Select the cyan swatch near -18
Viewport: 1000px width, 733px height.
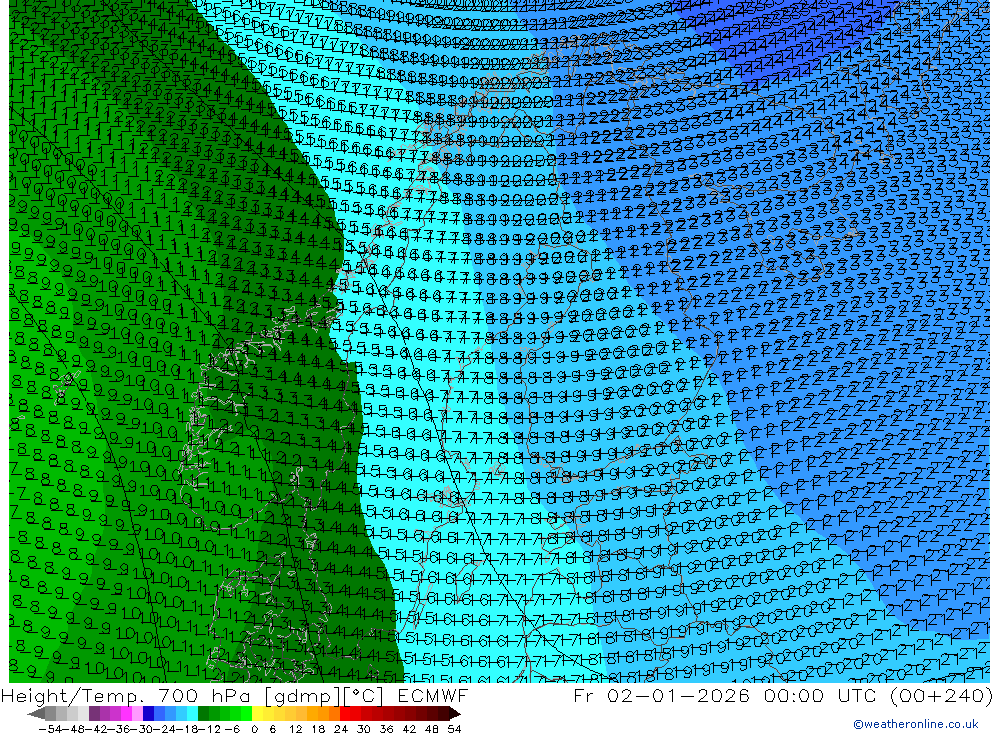pos(191,714)
